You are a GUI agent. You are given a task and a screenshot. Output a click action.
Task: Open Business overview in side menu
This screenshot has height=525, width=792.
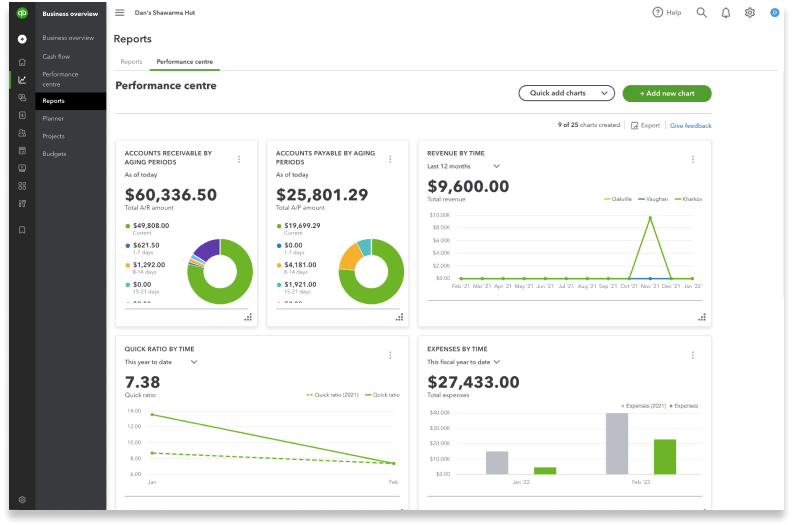click(x=68, y=38)
